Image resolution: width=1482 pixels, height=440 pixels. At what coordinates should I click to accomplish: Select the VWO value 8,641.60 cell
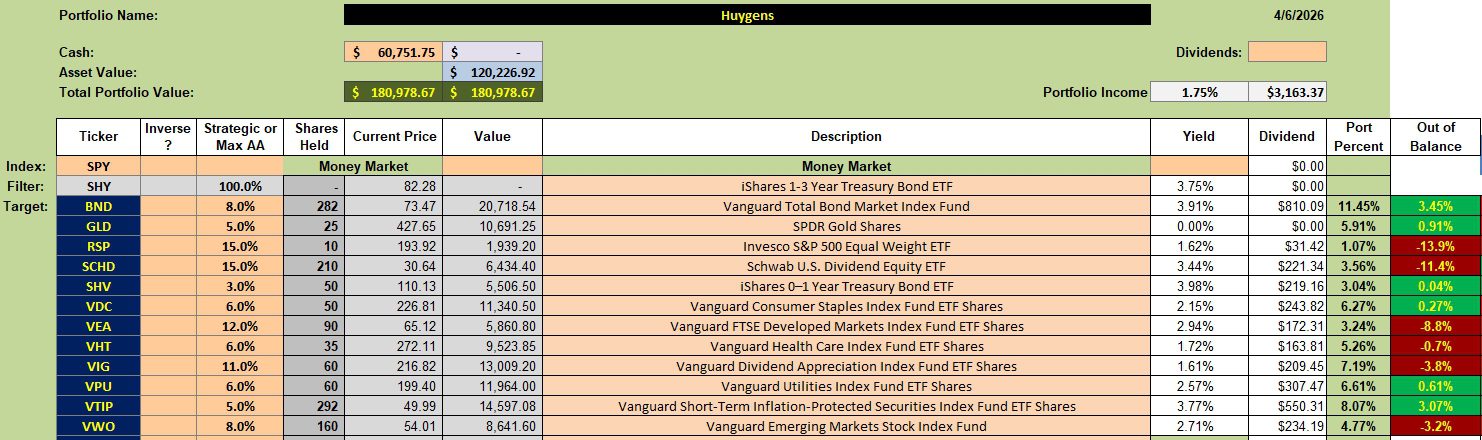493,426
